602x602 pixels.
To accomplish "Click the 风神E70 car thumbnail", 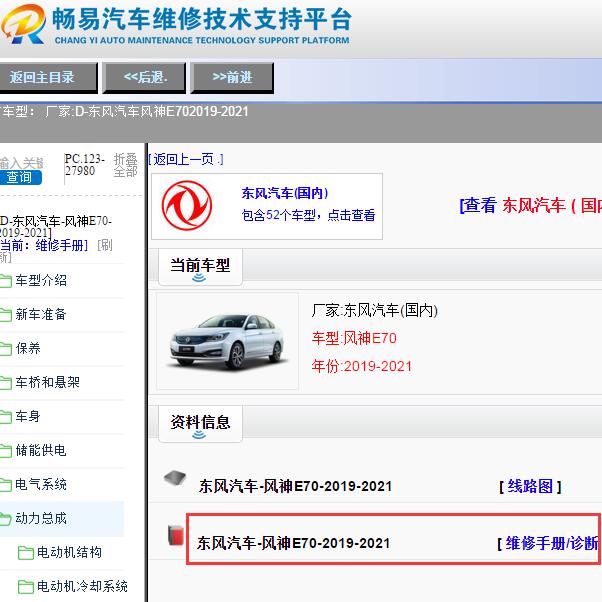I will [x=227, y=341].
